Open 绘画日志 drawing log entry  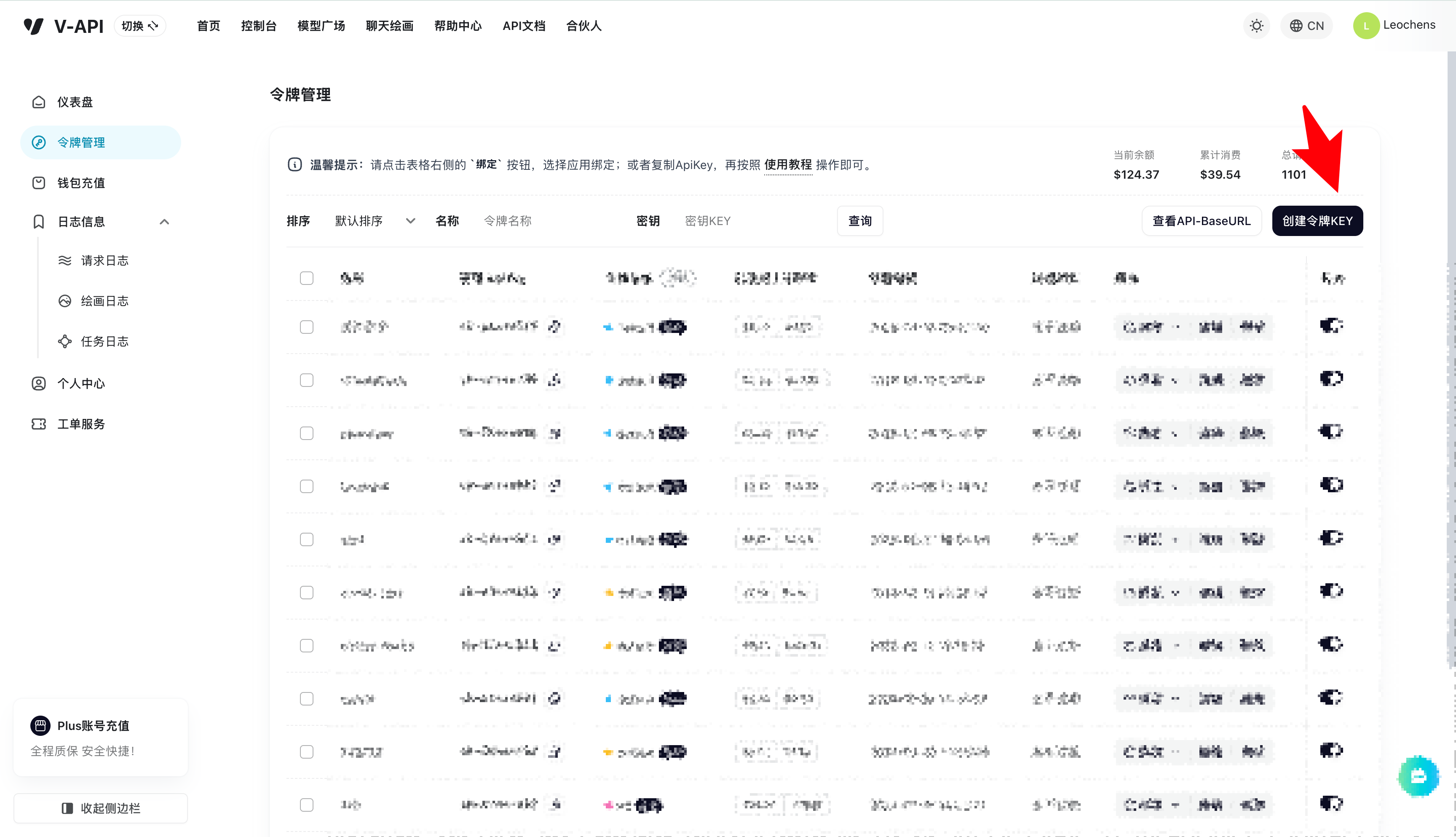tap(104, 300)
